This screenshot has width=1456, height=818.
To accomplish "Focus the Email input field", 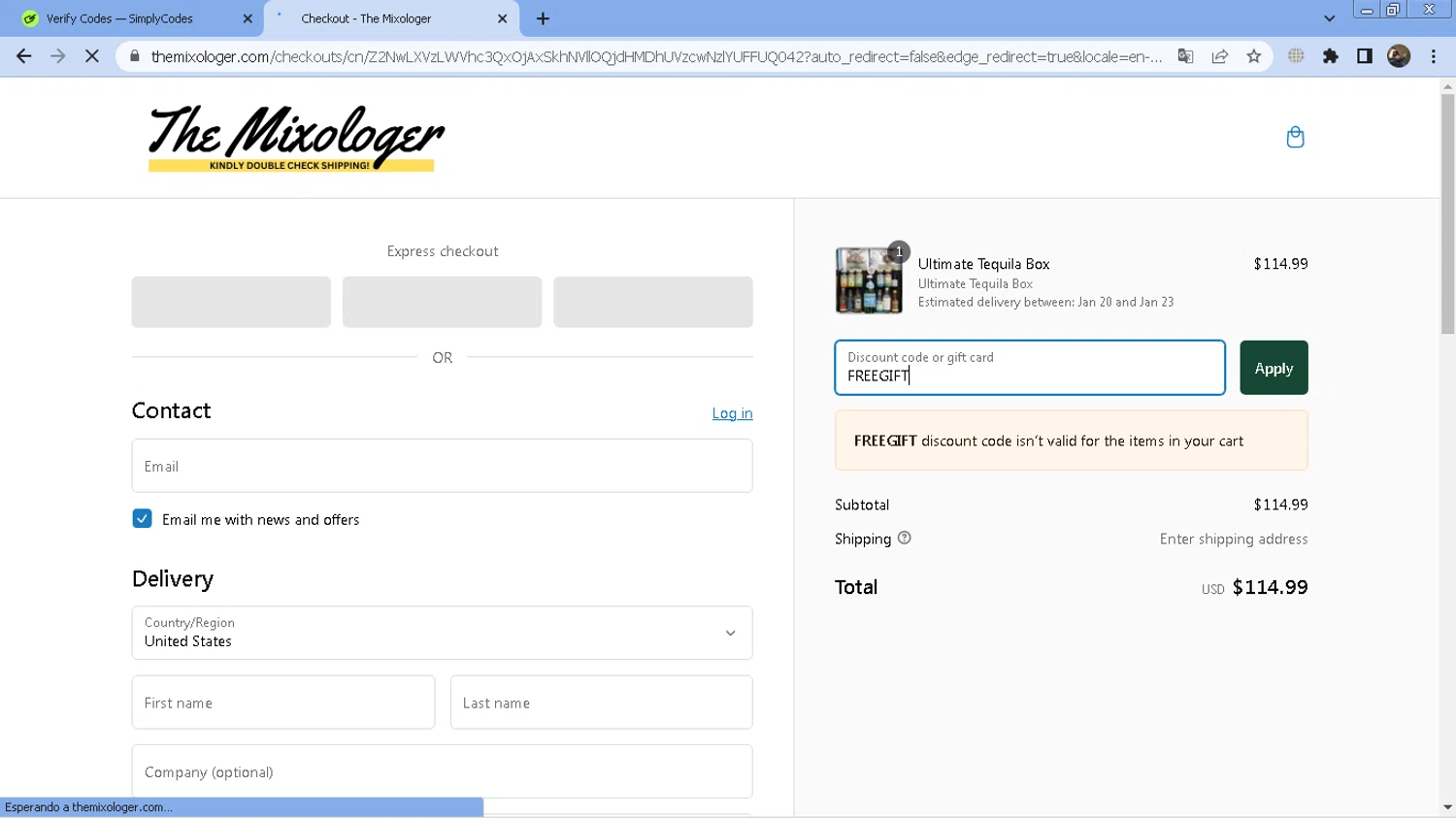I will (x=442, y=466).
